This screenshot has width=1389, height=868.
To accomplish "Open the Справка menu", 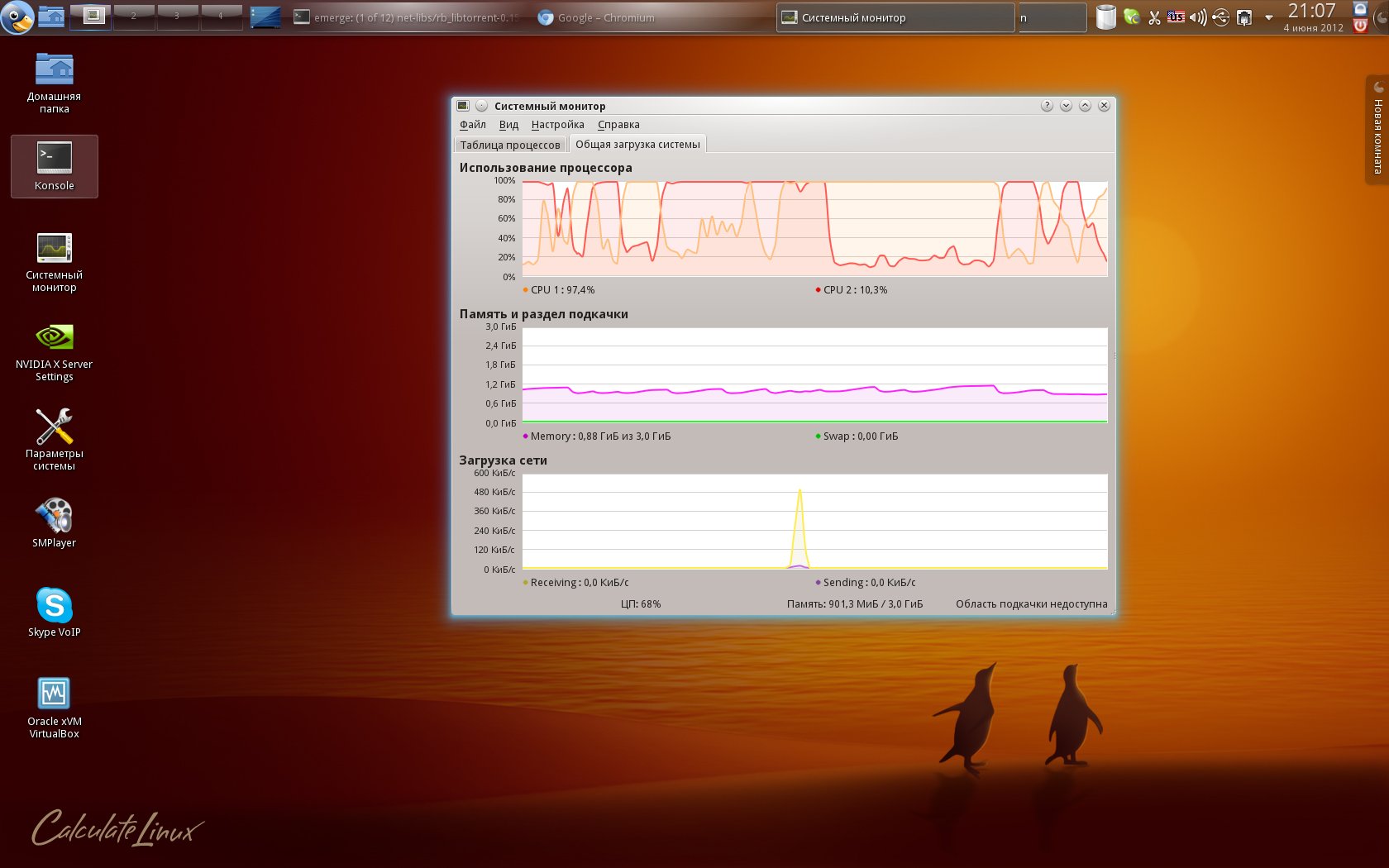I will (618, 125).
